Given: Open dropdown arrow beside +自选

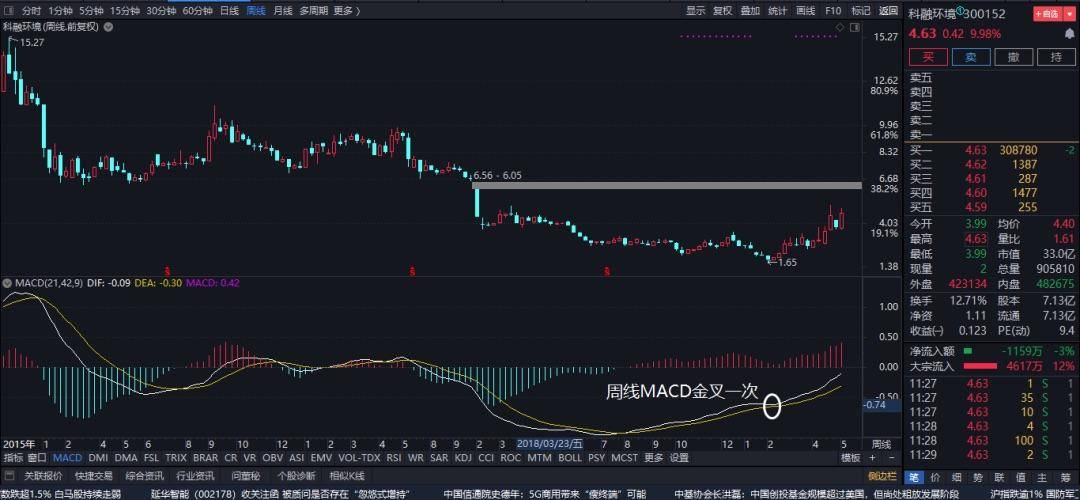Looking at the screenshot, I should [x=1069, y=14].
